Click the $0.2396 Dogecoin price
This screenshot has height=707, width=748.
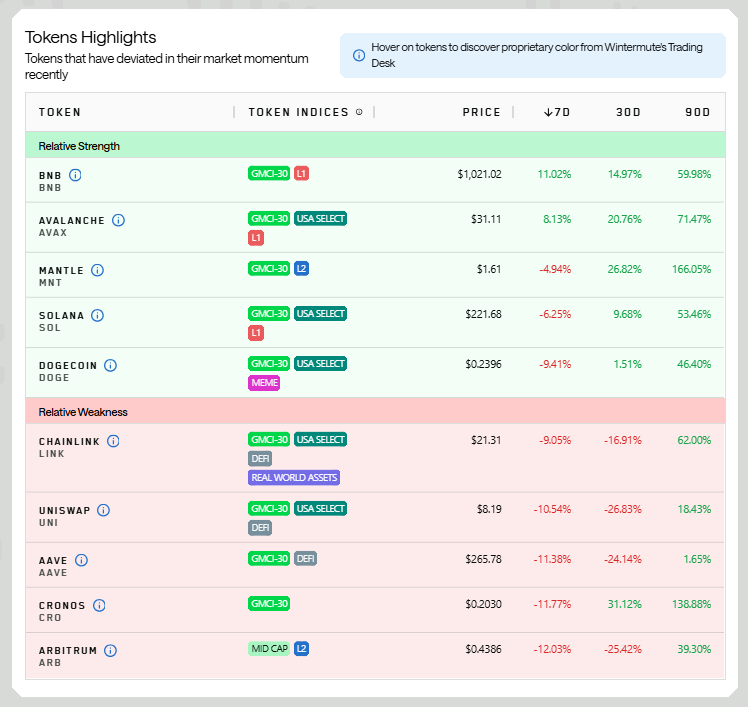coord(483,364)
